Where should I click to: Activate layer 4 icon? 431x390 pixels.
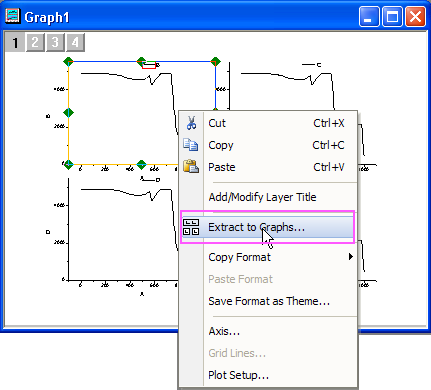pos(75,43)
